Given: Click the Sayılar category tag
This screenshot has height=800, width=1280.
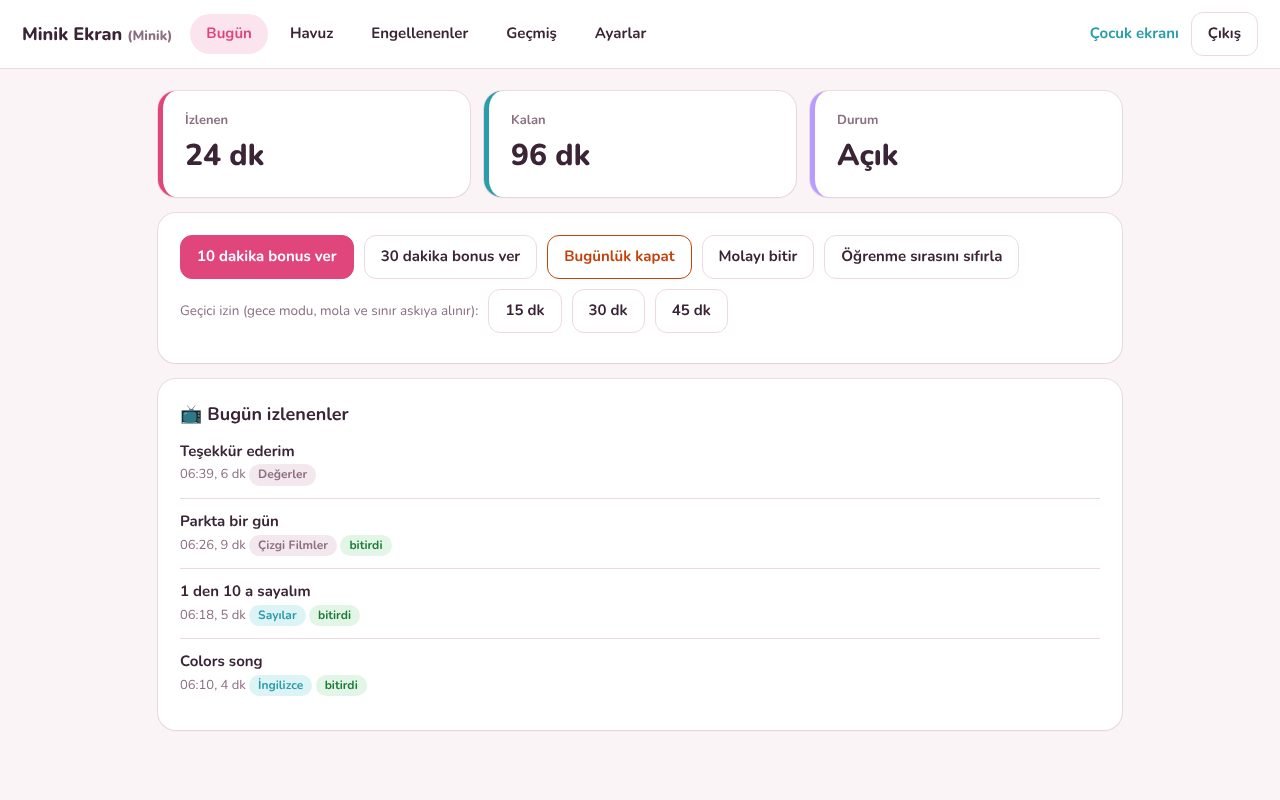Looking at the screenshot, I should click(277, 615).
